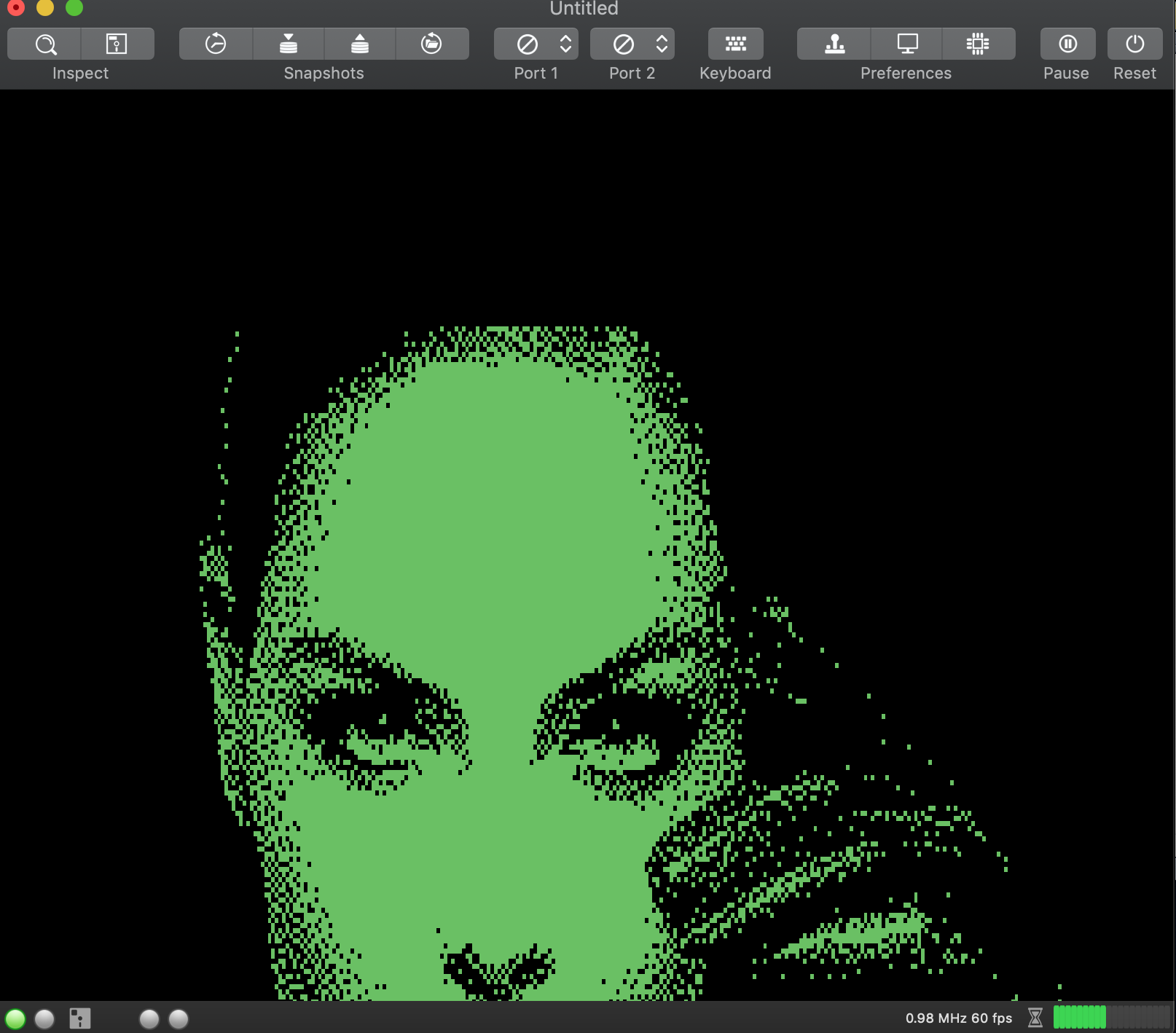
Task: Open the Inspect magnifier tool
Action: pos(44,44)
